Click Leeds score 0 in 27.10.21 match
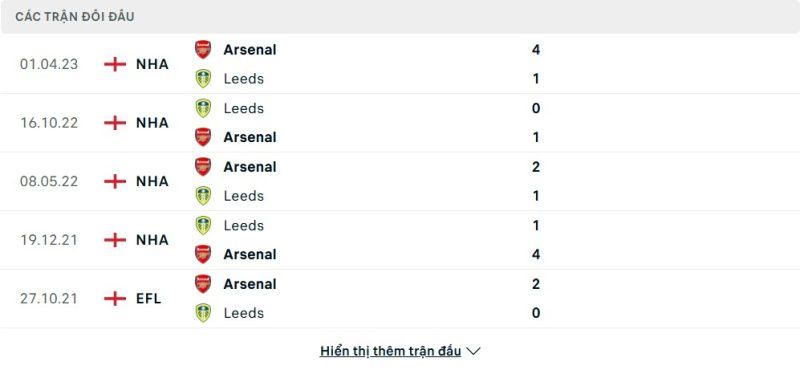This screenshot has height=374, width=800. 536,313
